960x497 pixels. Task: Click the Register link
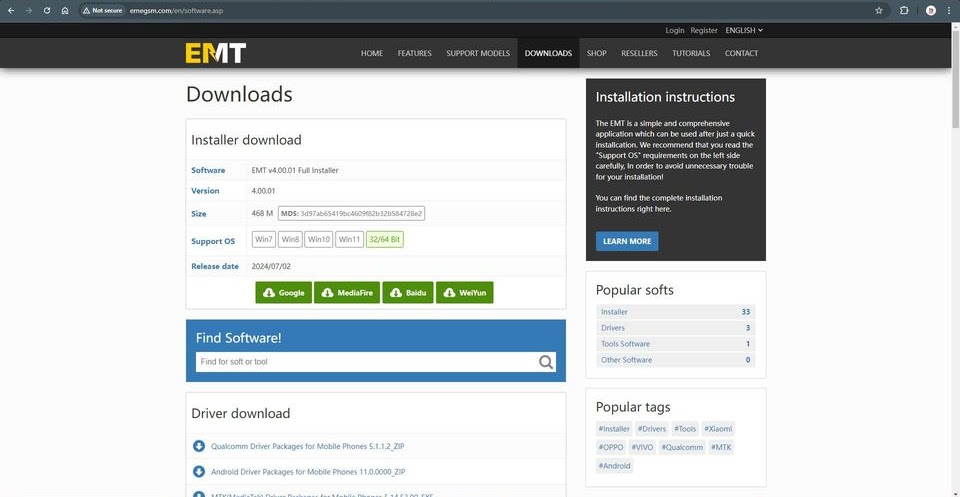703,30
